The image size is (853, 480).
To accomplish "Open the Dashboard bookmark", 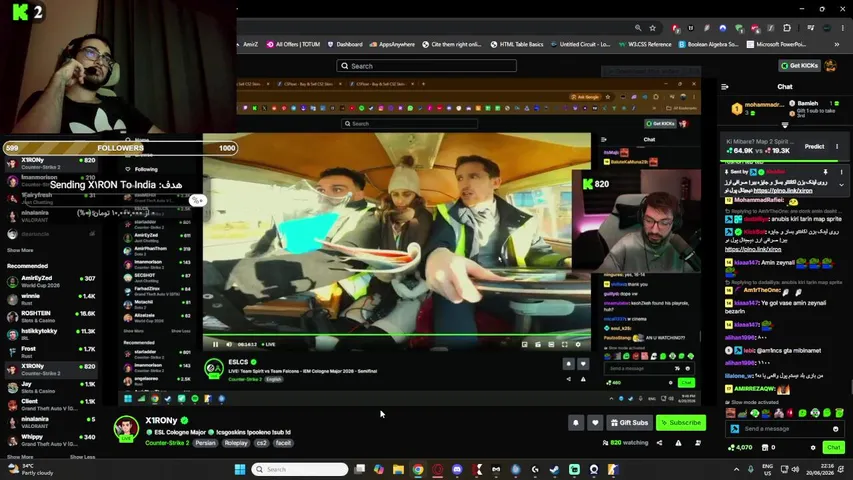I will (345, 45).
